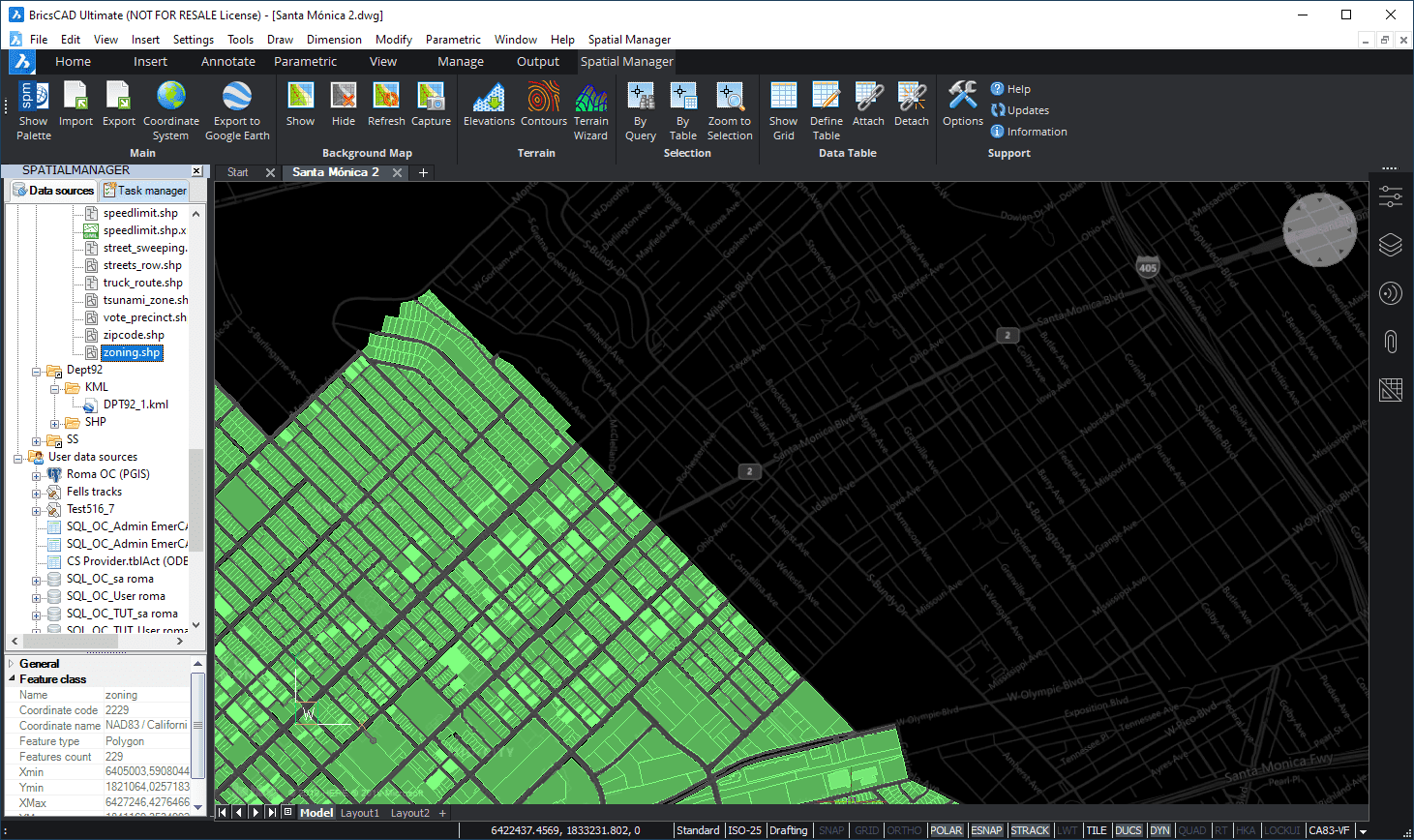This screenshot has width=1414, height=840.
Task: Open the settings sliders panel icon
Action: point(1391,196)
